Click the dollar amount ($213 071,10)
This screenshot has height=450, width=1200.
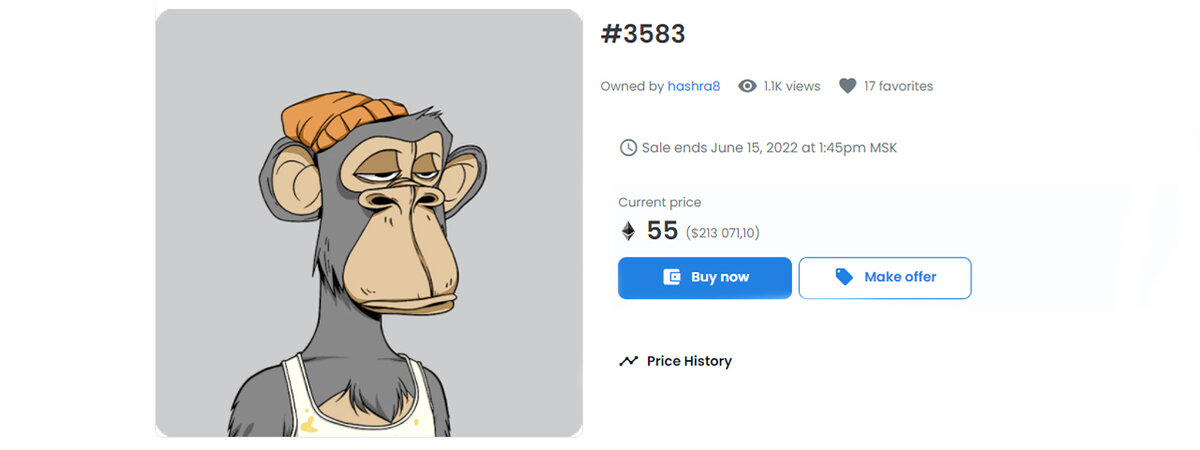pos(723,233)
